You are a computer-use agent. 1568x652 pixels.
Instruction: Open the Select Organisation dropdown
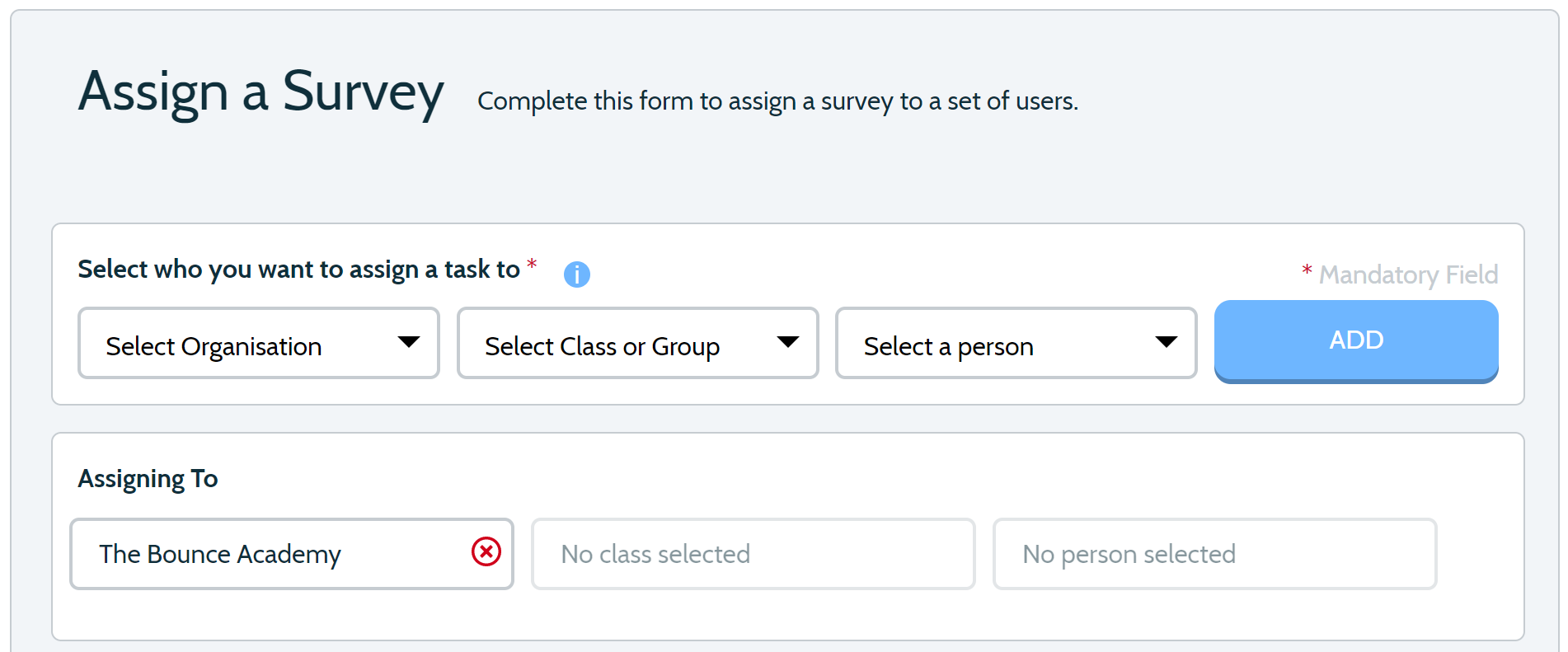coord(259,343)
